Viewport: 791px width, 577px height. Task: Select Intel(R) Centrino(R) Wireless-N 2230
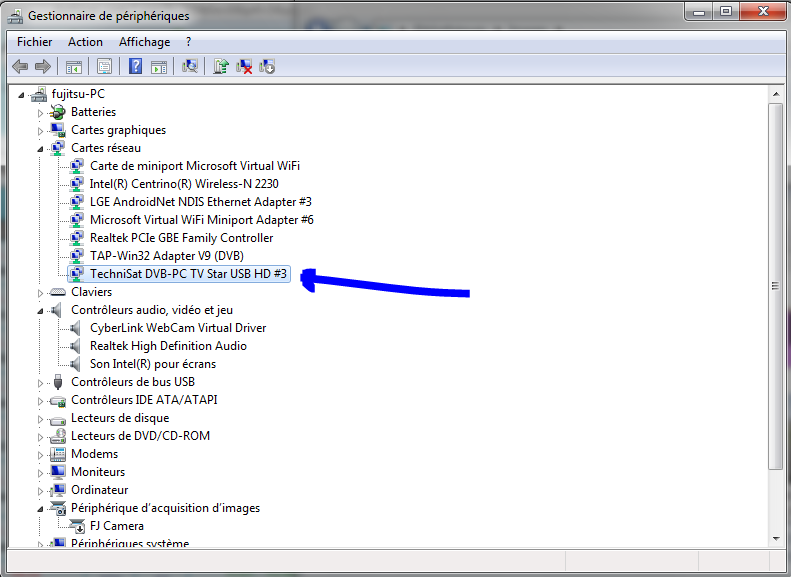[184, 184]
